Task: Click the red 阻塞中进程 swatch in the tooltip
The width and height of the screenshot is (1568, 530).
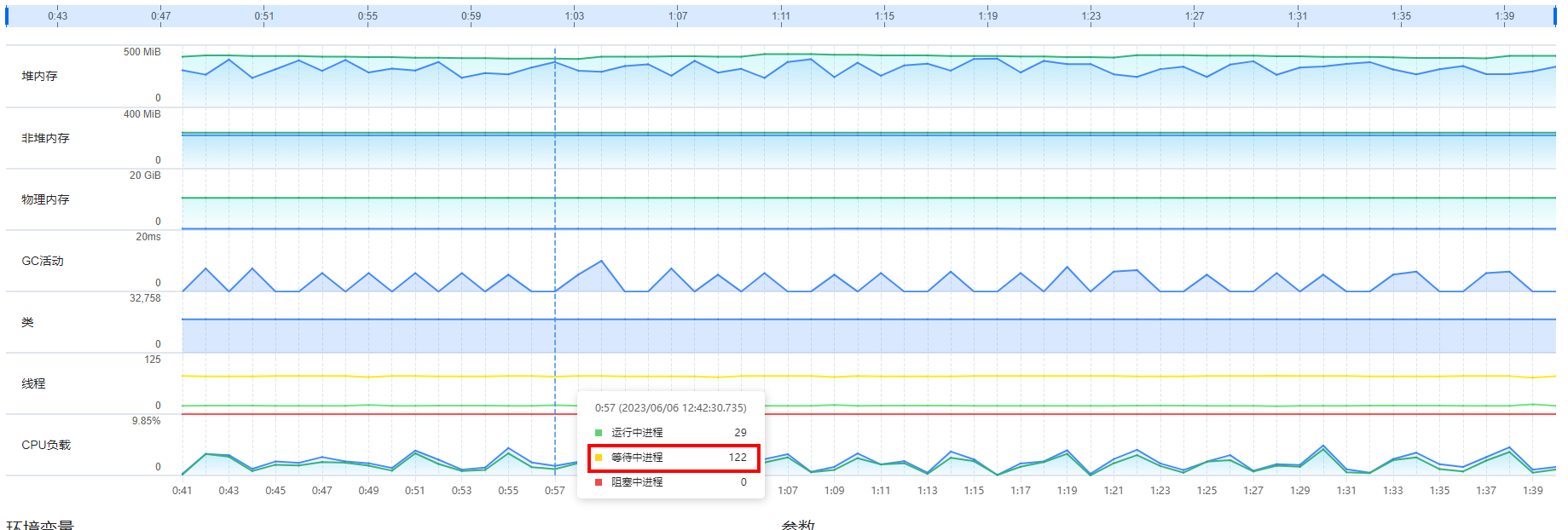Action: point(599,482)
